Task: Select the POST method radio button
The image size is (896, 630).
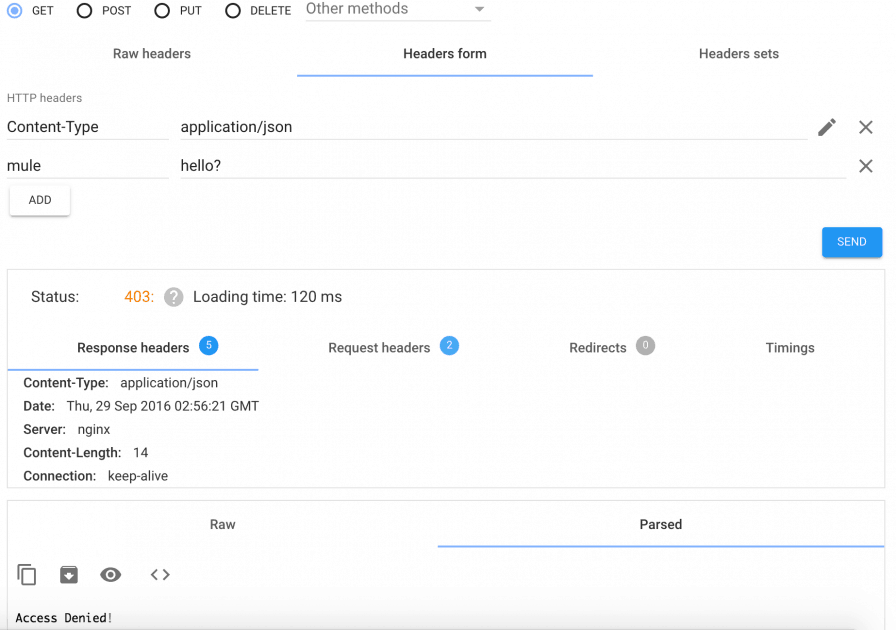Action: click(85, 11)
